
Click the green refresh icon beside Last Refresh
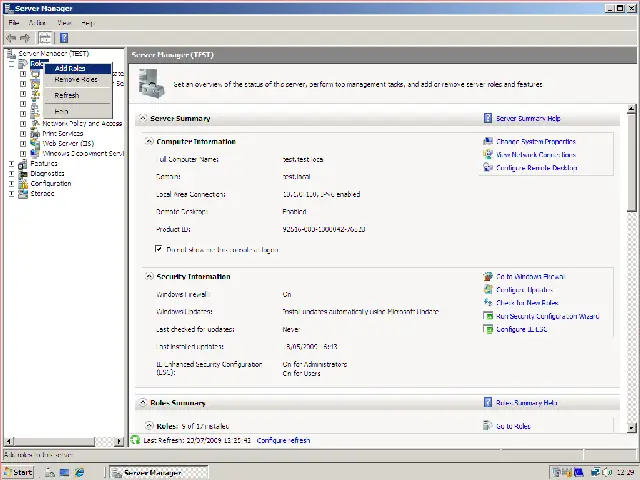click(135, 440)
